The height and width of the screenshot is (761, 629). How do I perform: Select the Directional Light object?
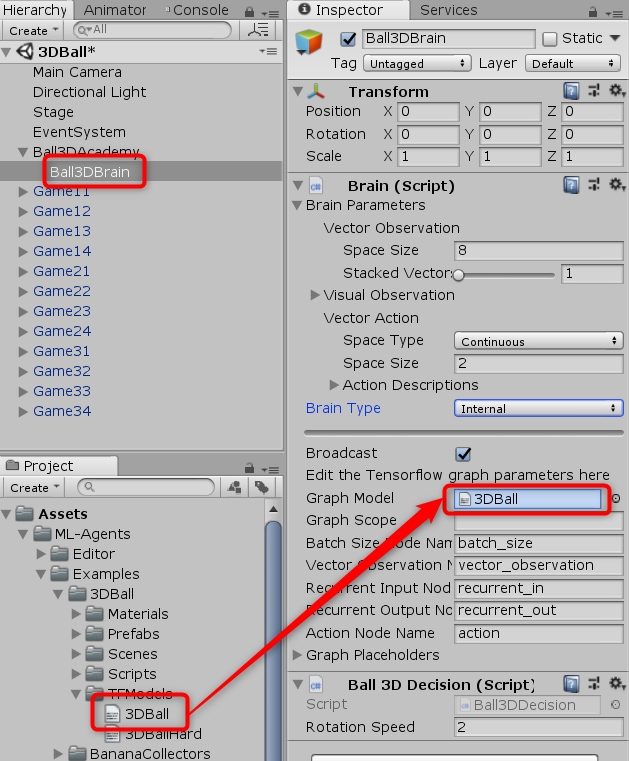point(89,92)
